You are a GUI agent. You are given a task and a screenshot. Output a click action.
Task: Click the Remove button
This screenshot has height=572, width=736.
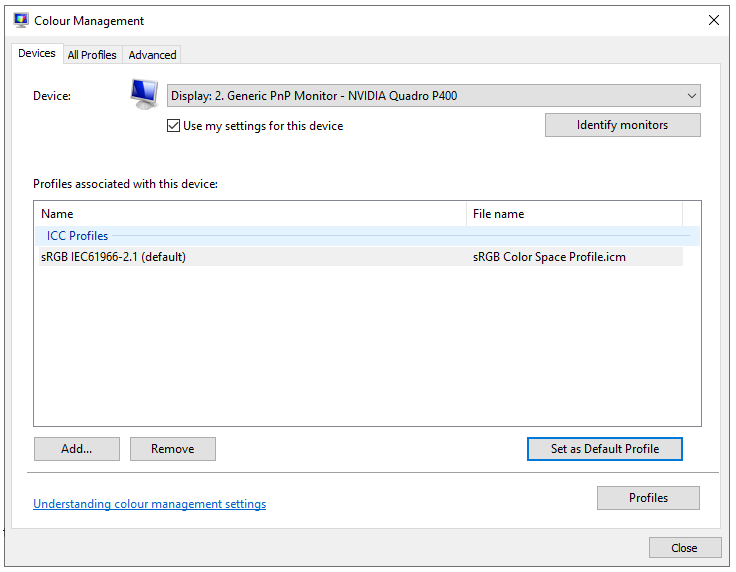(x=173, y=449)
